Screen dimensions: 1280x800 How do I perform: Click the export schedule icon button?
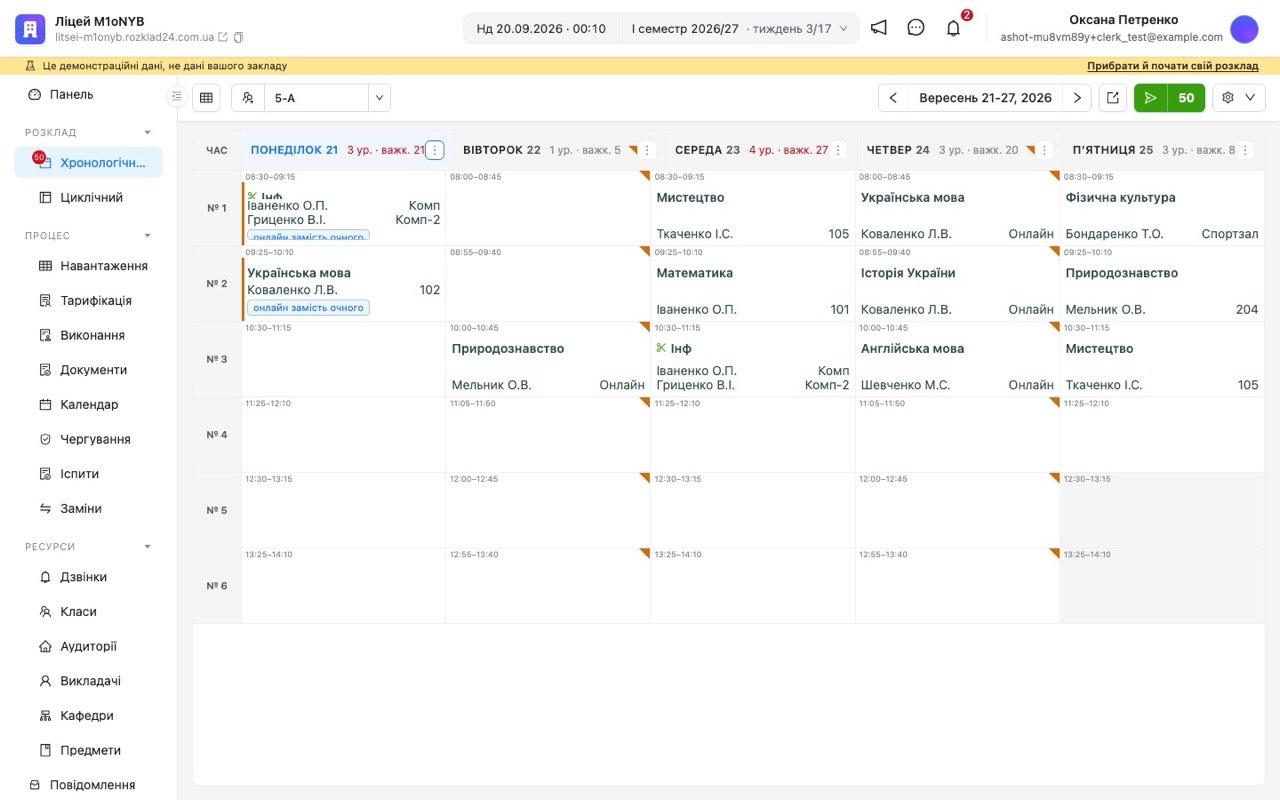[x=1112, y=98]
